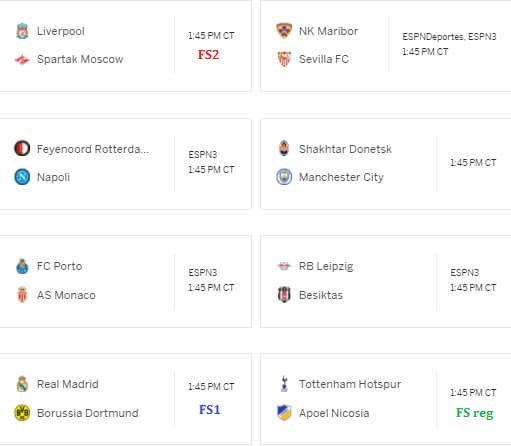Open the AS Monaco team name
Image resolution: width=511 pixels, height=446 pixels.
click(x=66, y=295)
